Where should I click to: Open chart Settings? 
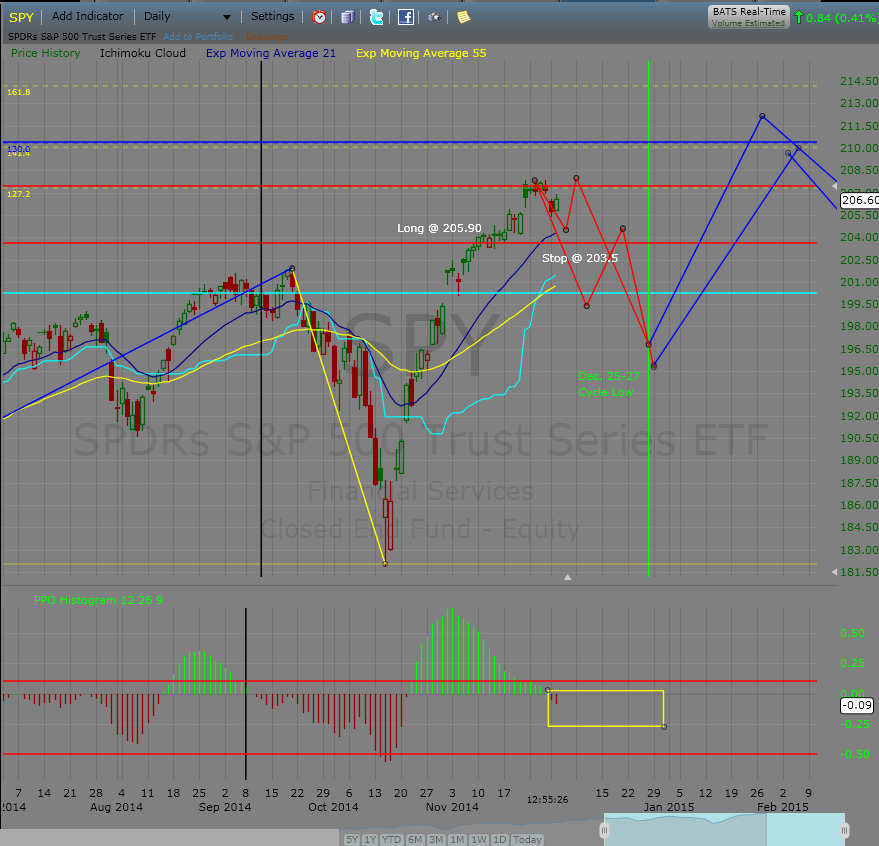coord(272,16)
